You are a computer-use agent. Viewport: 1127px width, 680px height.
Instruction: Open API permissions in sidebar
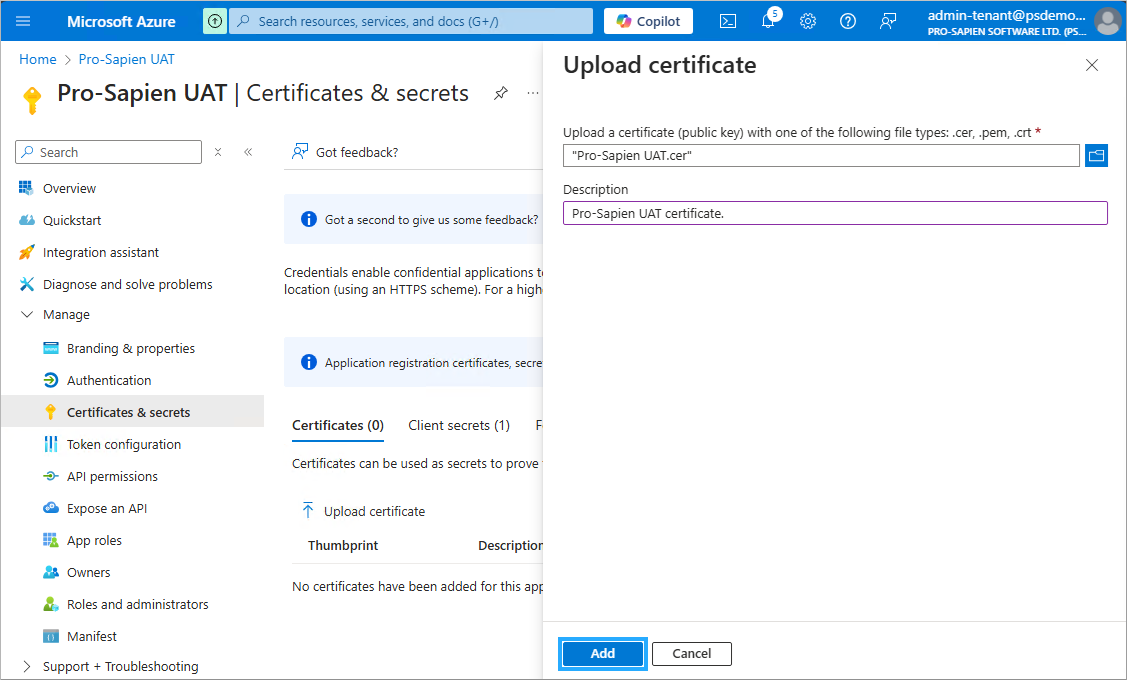[x=112, y=477]
